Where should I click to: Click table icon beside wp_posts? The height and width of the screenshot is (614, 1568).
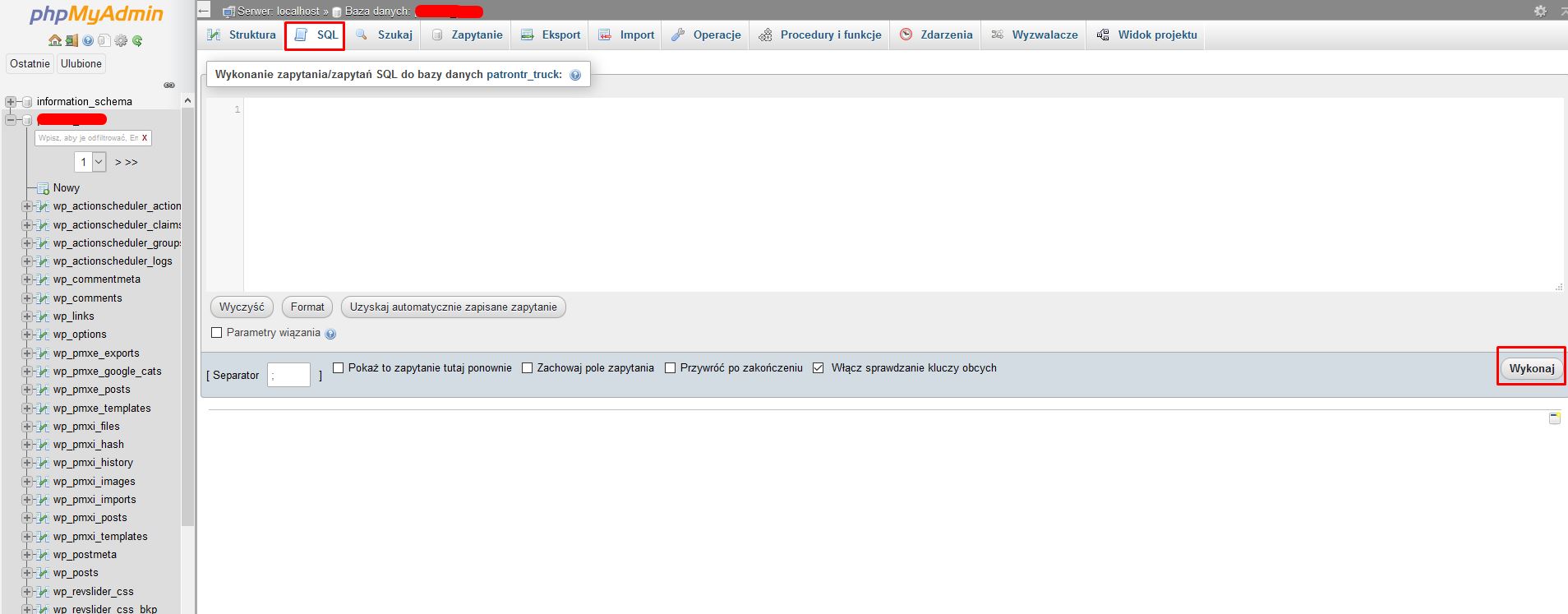[44, 573]
